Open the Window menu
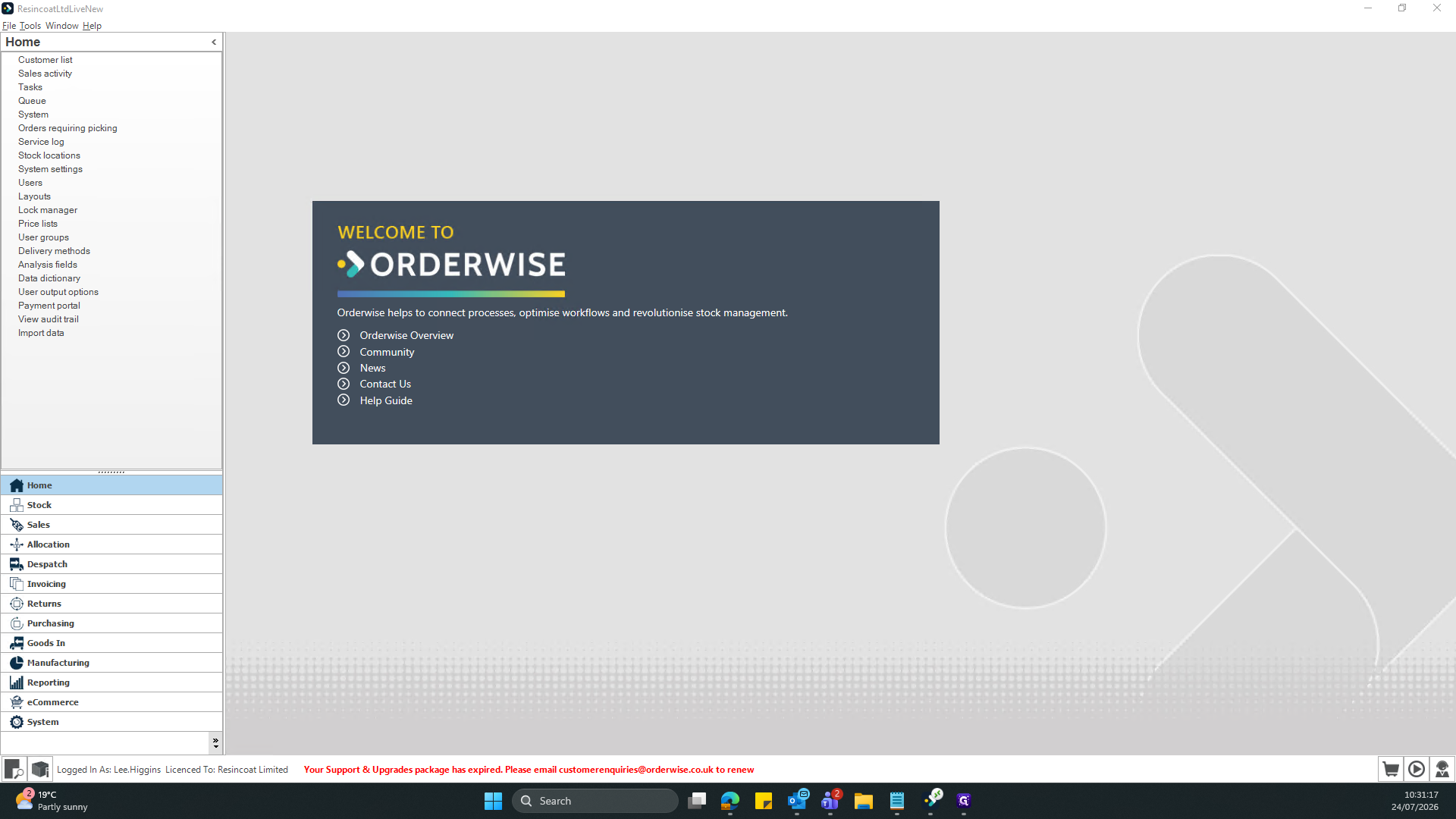 tap(62, 26)
